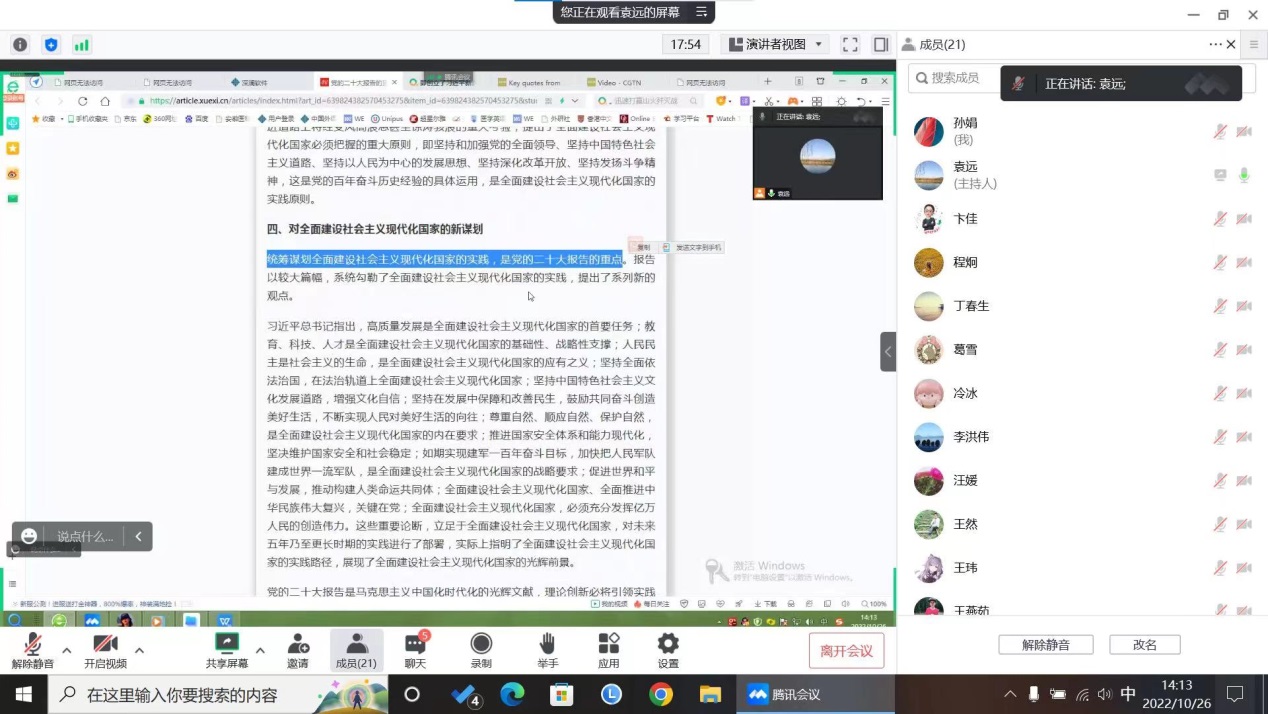Click the green network signal icon
The height and width of the screenshot is (714, 1268).
pyautogui.click(x=81, y=45)
